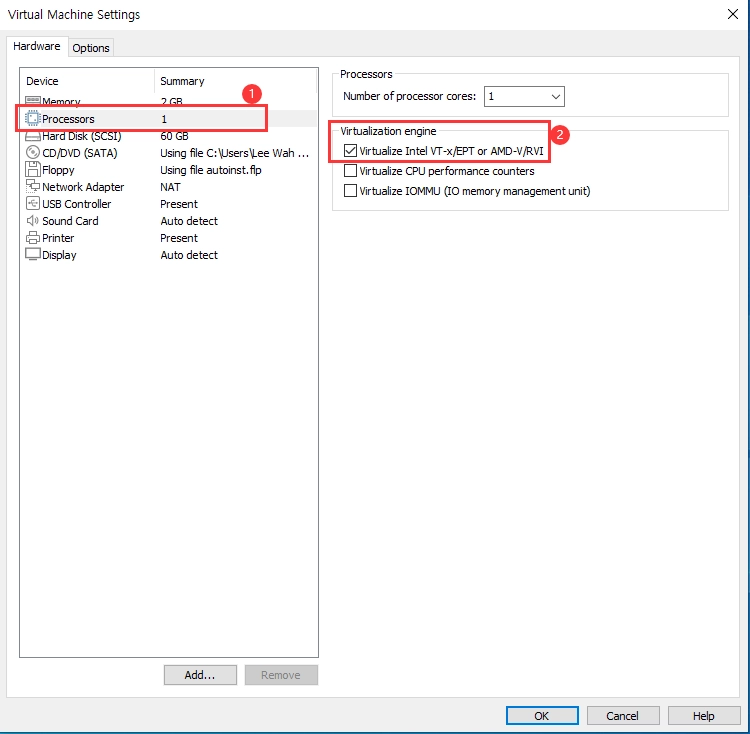Click the 60 GB summary value
750x734 pixels.
pyautogui.click(x=175, y=136)
